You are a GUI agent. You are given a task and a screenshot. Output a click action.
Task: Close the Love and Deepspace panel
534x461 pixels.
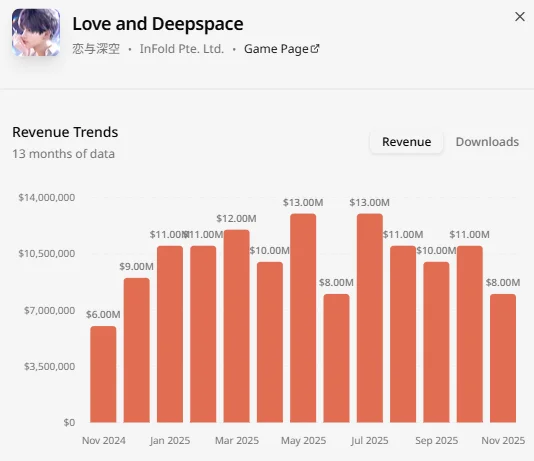click(x=520, y=17)
